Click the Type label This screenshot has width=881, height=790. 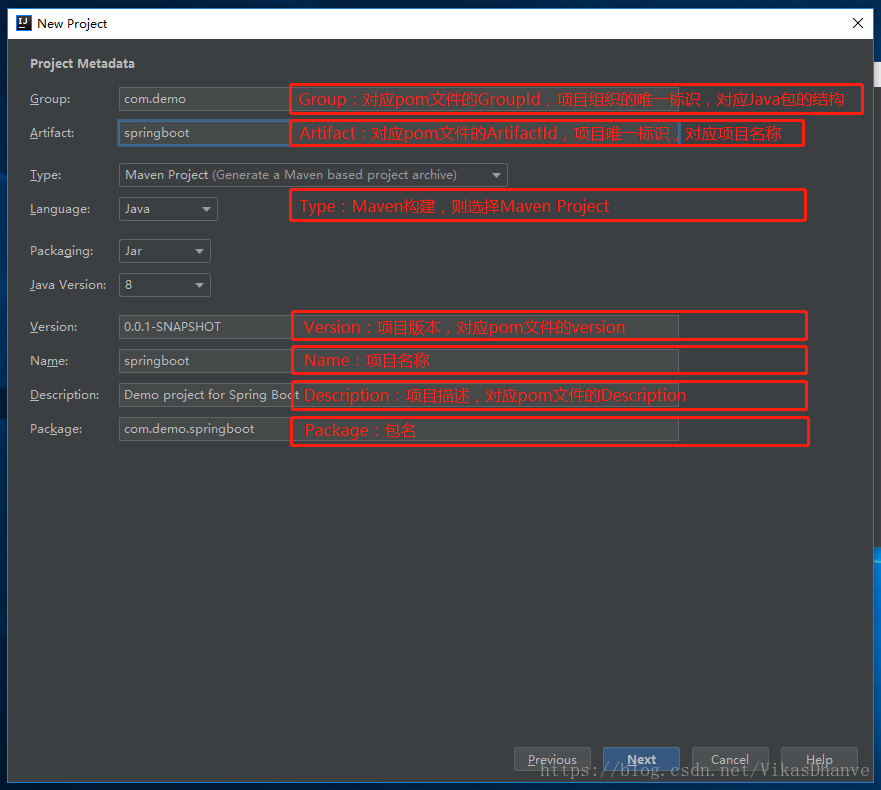coord(46,175)
